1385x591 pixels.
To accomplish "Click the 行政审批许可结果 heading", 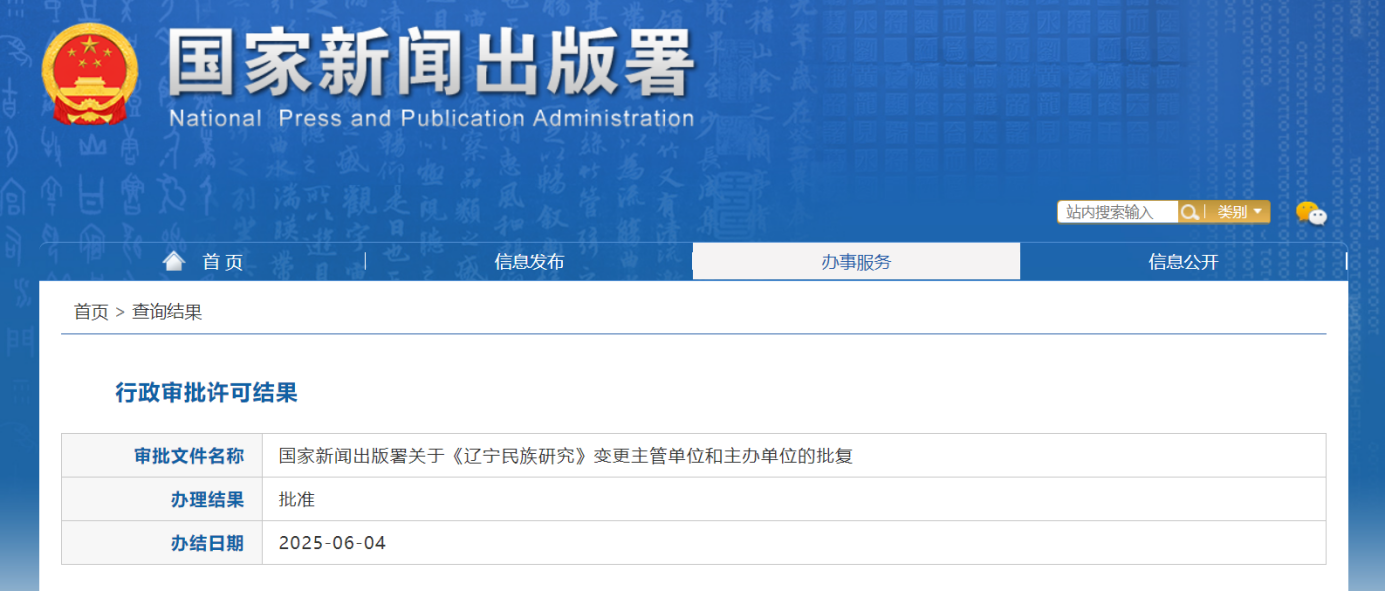I will coord(206,393).
